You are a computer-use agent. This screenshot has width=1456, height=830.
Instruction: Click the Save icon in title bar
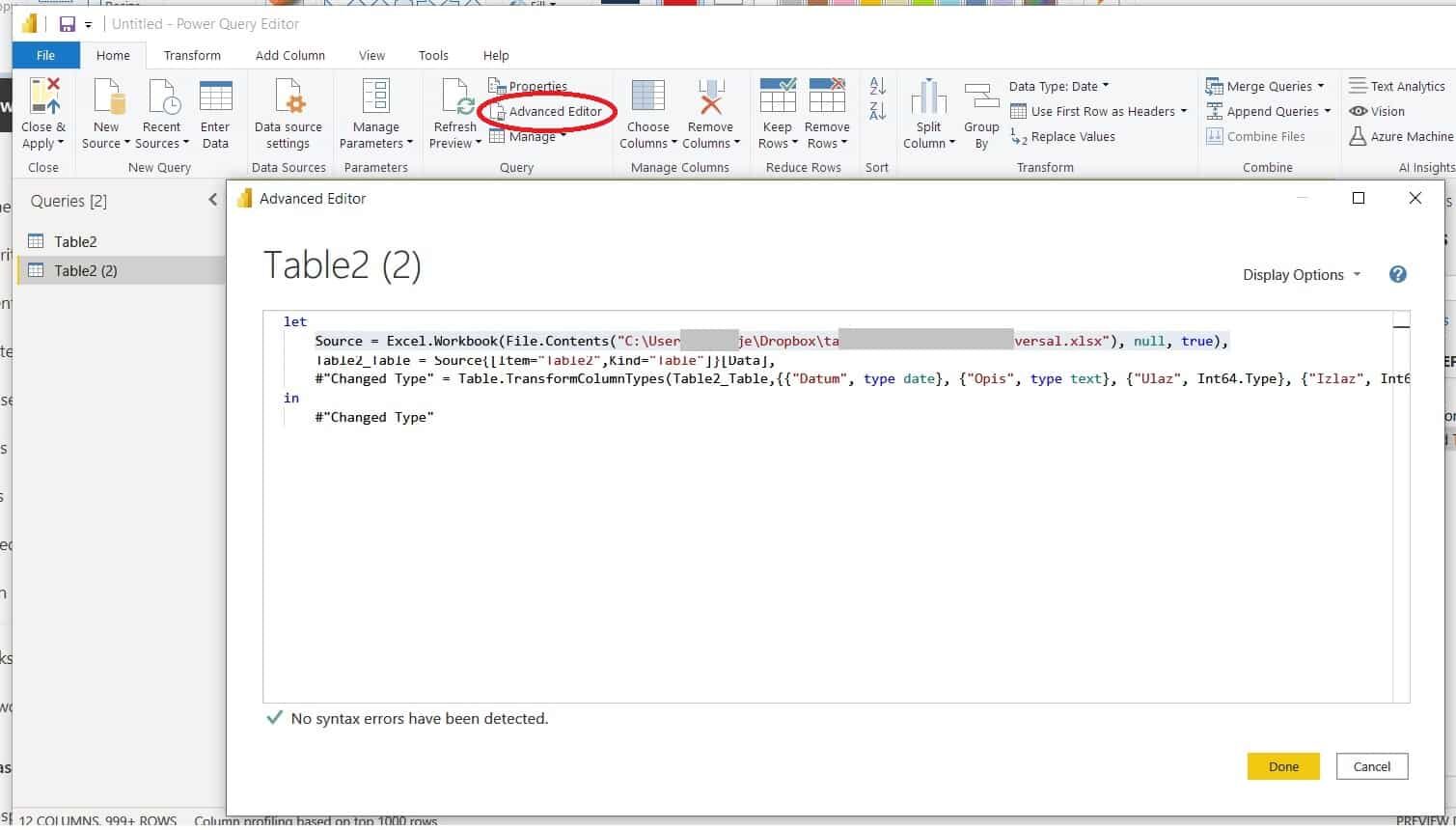coord(68,24)
